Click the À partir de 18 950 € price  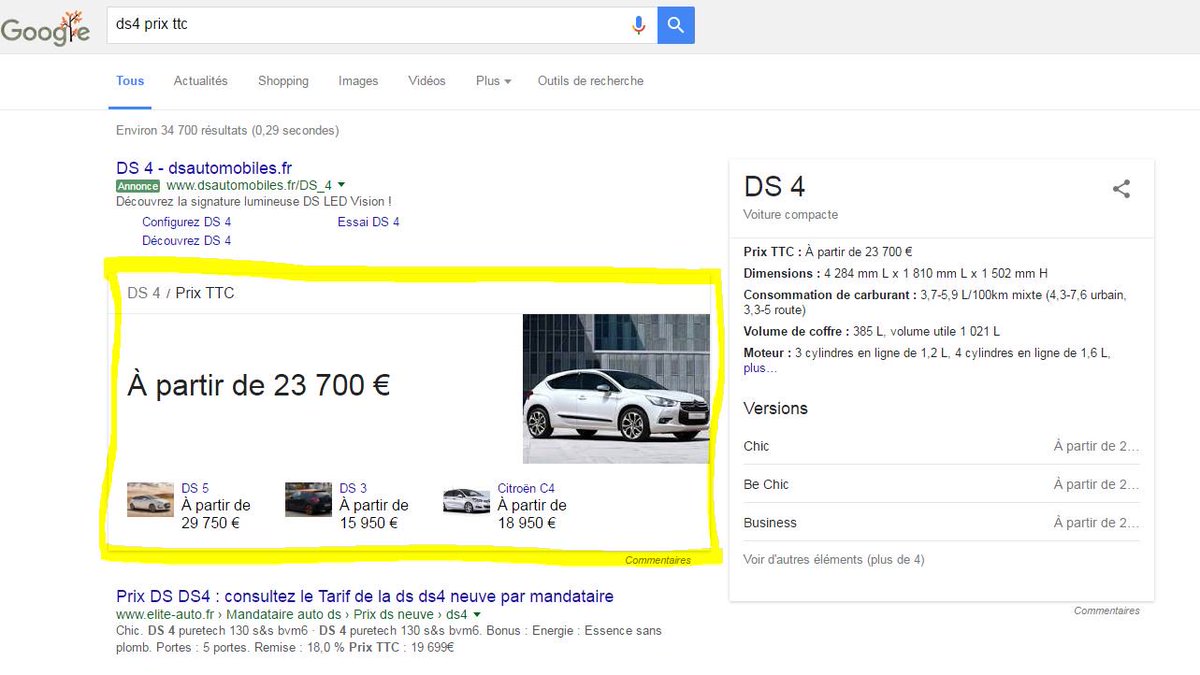tap(532, 514)
